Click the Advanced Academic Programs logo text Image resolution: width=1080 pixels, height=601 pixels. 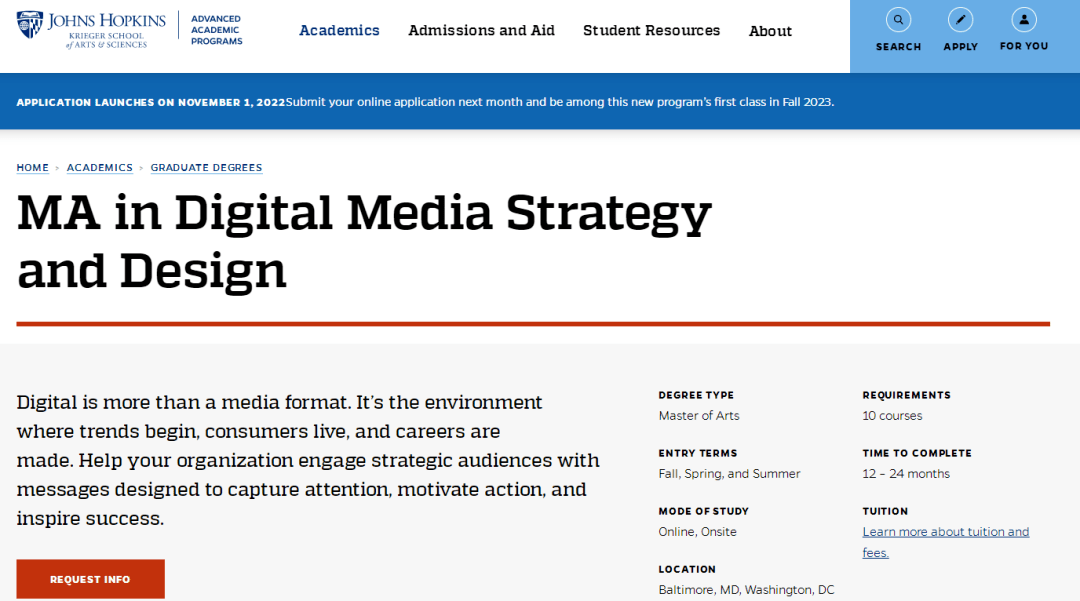tap(216, 30)
